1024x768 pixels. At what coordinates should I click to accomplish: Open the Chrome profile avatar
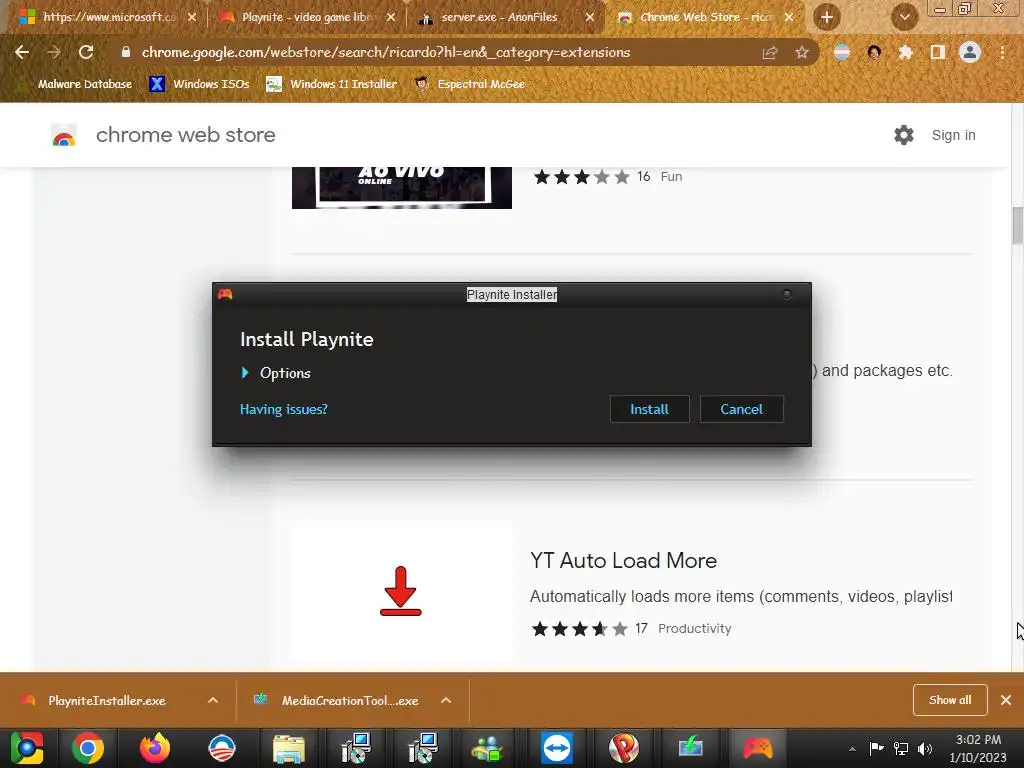click(x=970, y=52)
